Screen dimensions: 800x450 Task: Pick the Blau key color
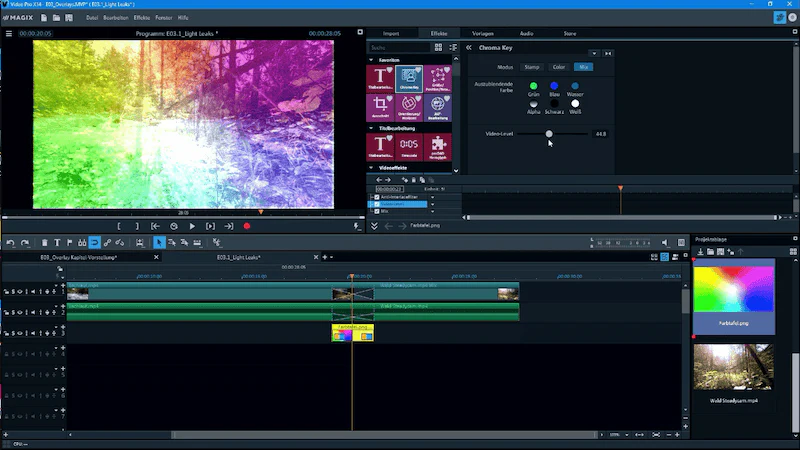coord(554,86)
